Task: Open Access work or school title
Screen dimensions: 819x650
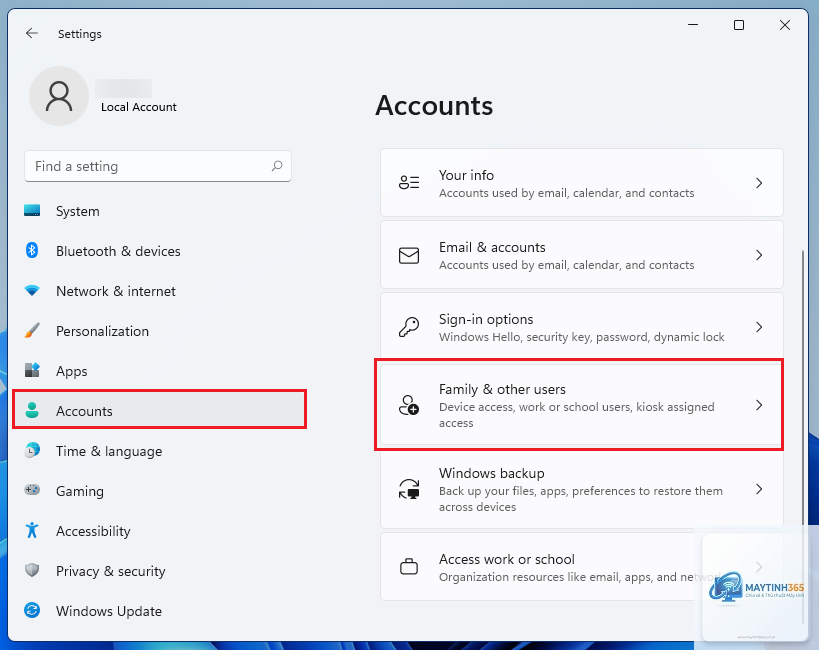Action: point(507,559)
